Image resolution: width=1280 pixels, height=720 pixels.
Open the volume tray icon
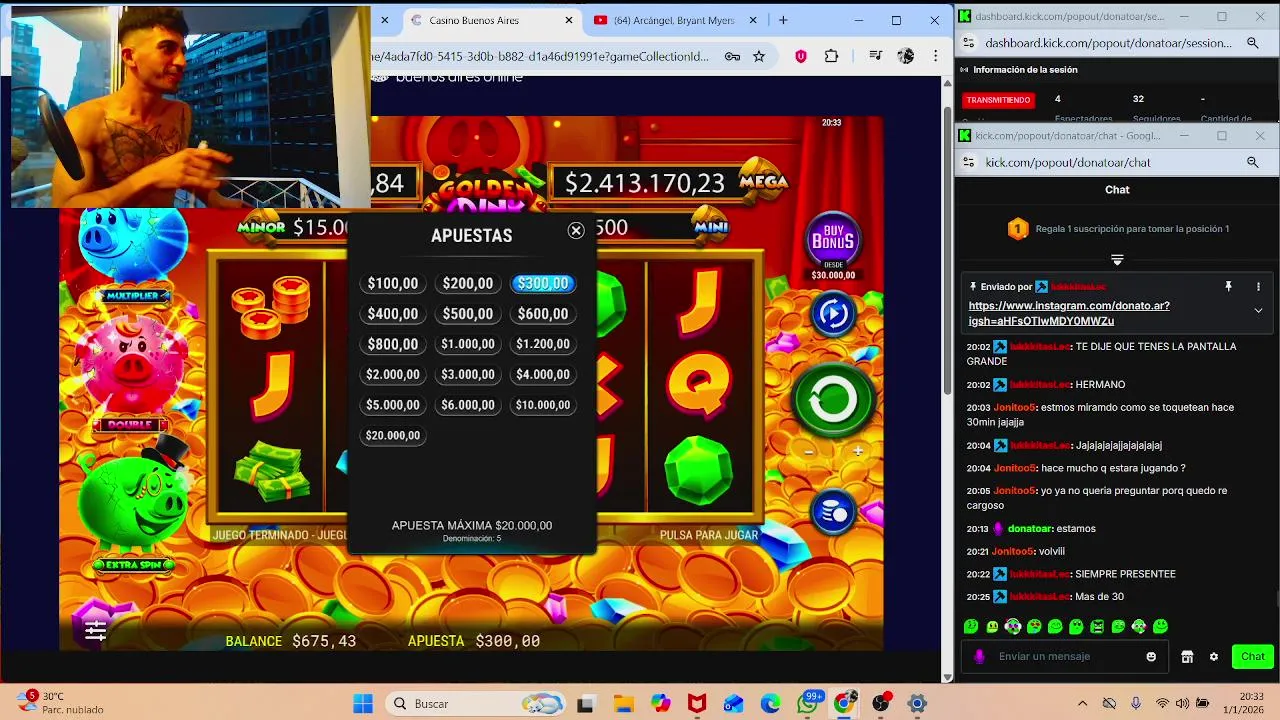pos(1182,704)
